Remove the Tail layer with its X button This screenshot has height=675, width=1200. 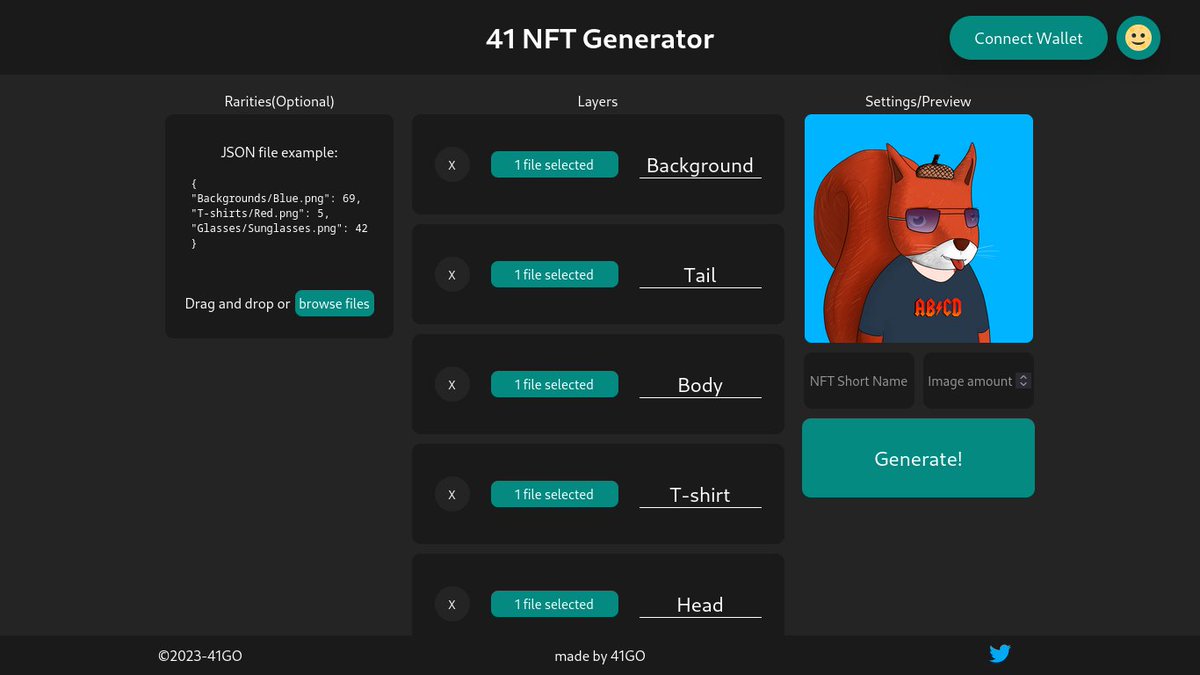click(x=452, y=274)
